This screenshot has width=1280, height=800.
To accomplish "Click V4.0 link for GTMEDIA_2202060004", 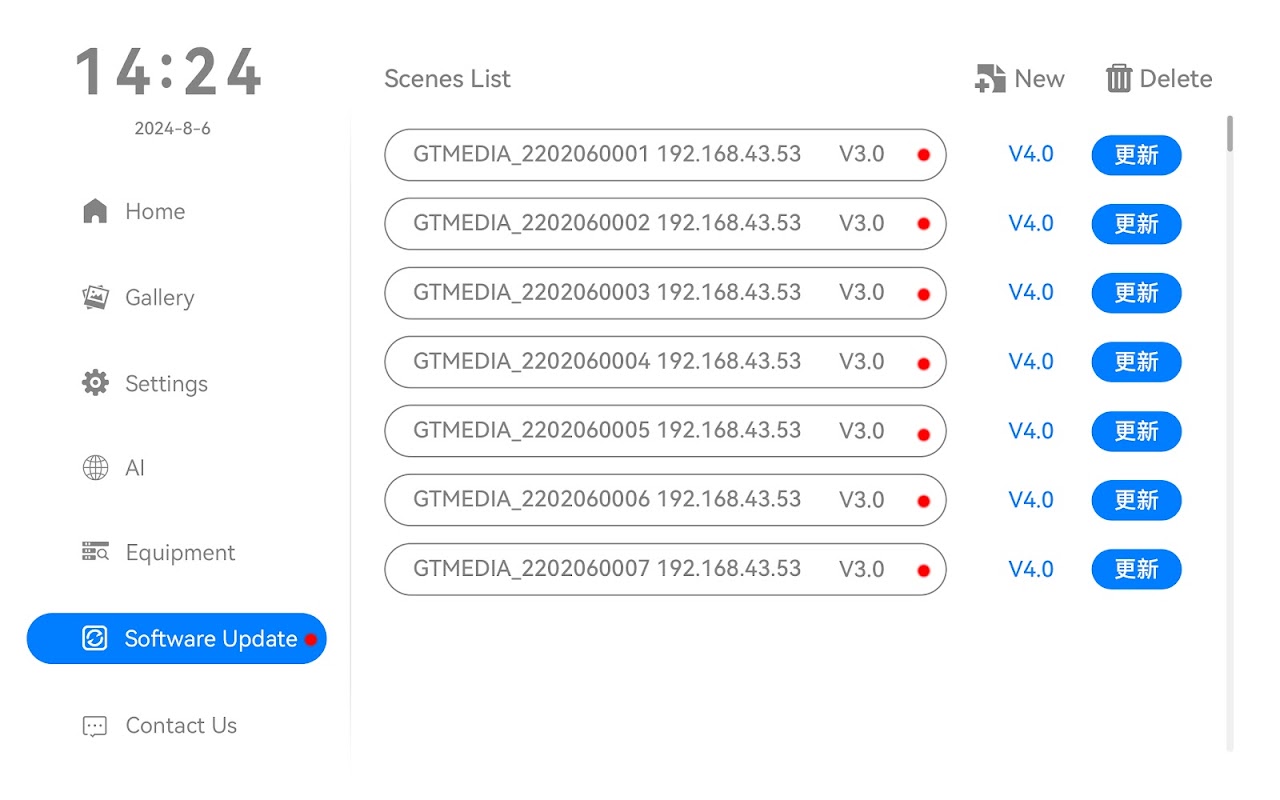I will click(x=1031, y=361).
